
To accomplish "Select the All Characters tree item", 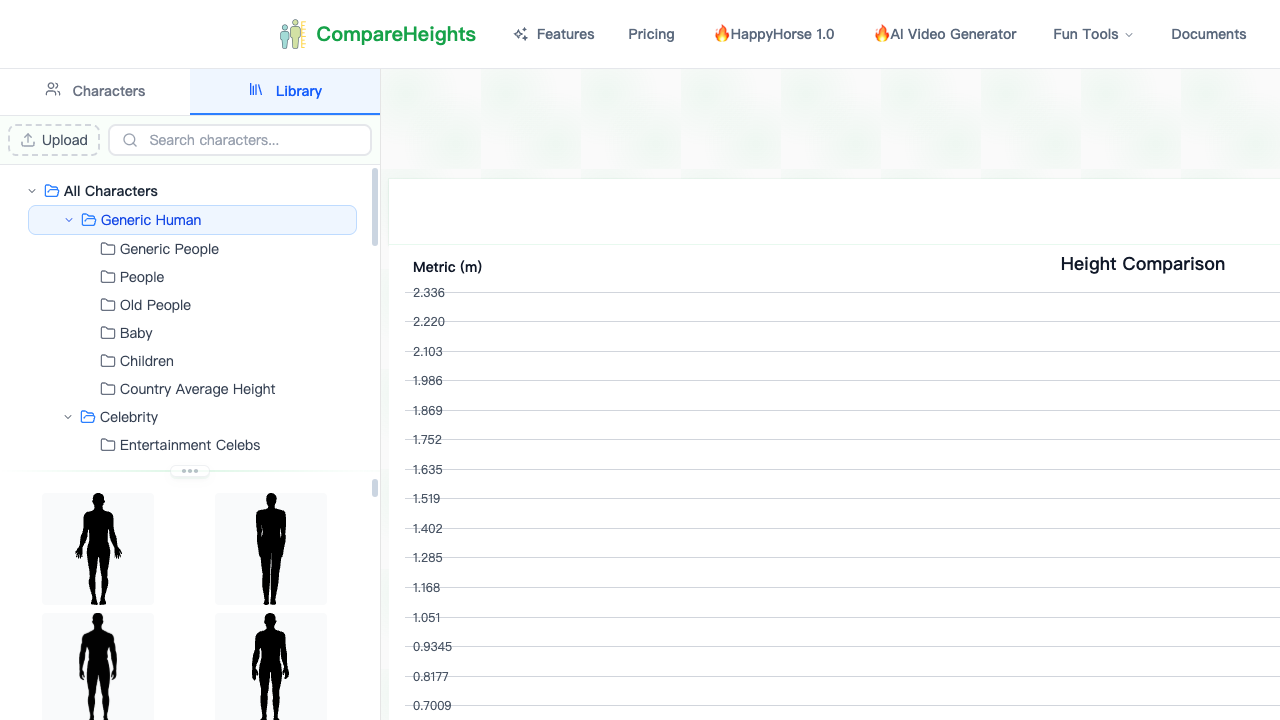I will tap(111, 191).
